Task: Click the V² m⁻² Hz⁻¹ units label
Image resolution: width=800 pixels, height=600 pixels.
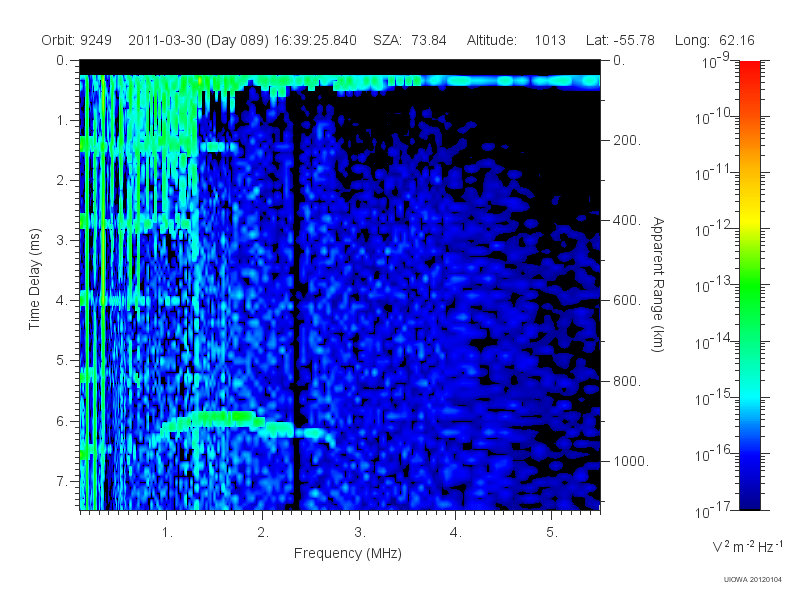Action: [746, 546]
